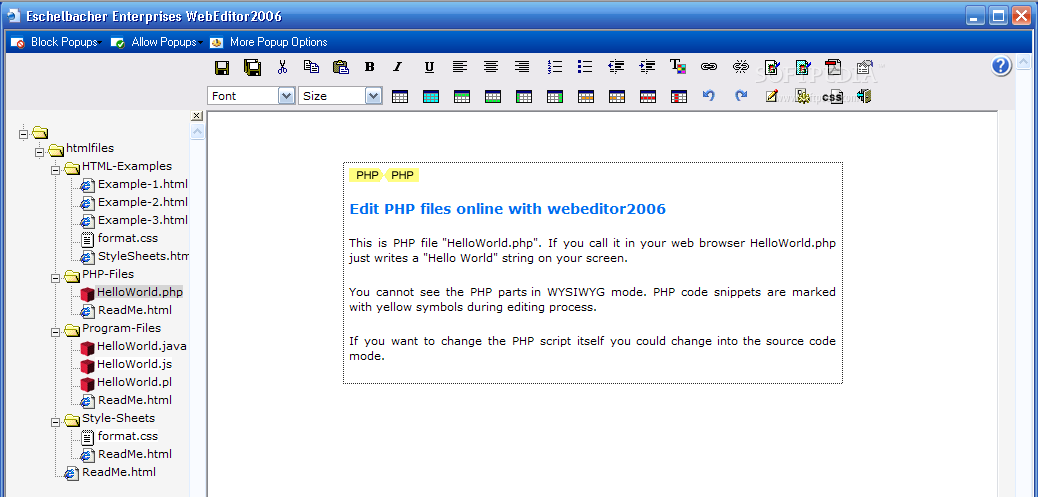Open help with question mark icon
Image resolution: width=1038 pixels, height=497 pixels.
tap(1001, 66)
